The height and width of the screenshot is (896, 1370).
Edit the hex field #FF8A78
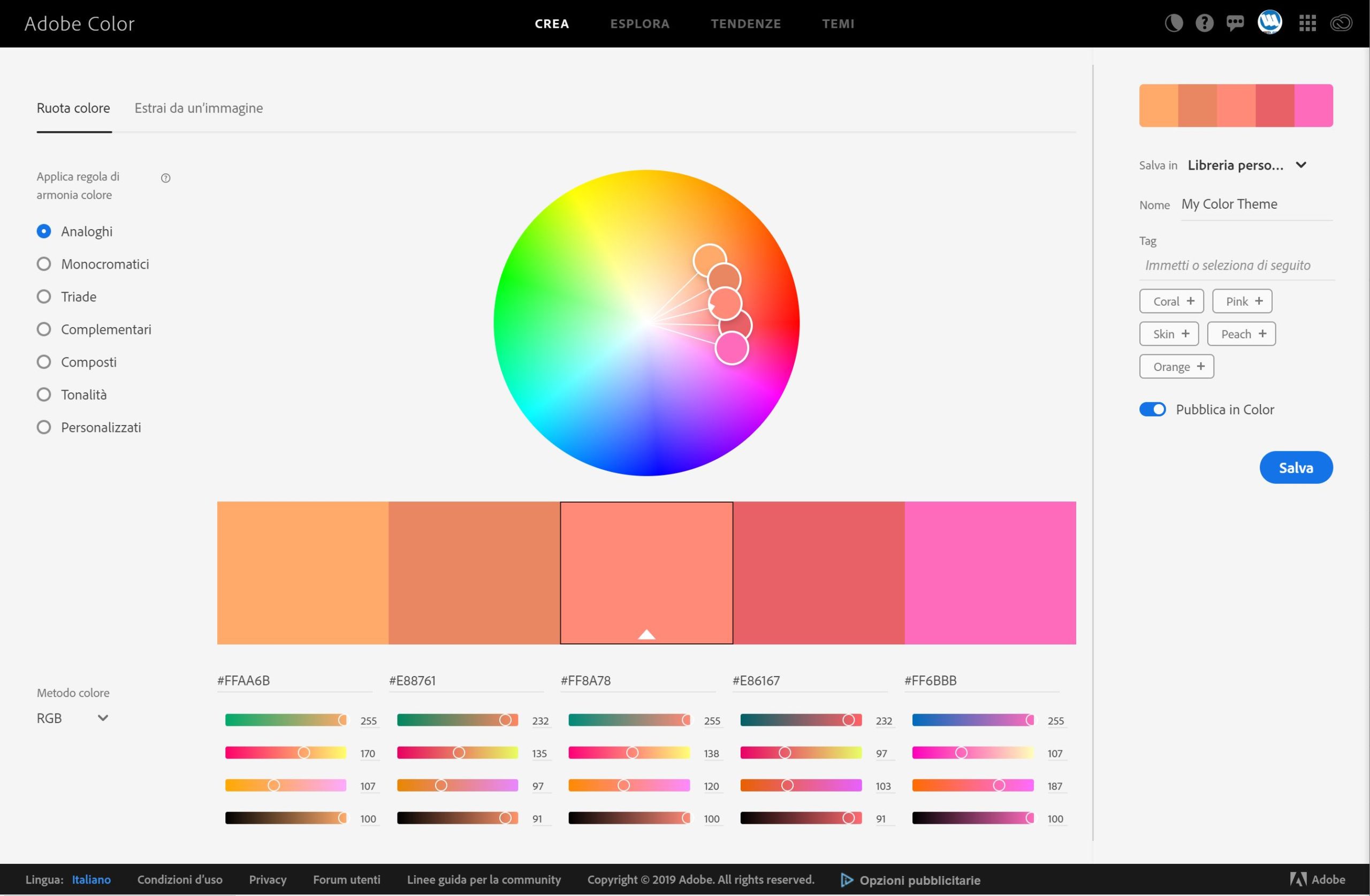[638, 681]
